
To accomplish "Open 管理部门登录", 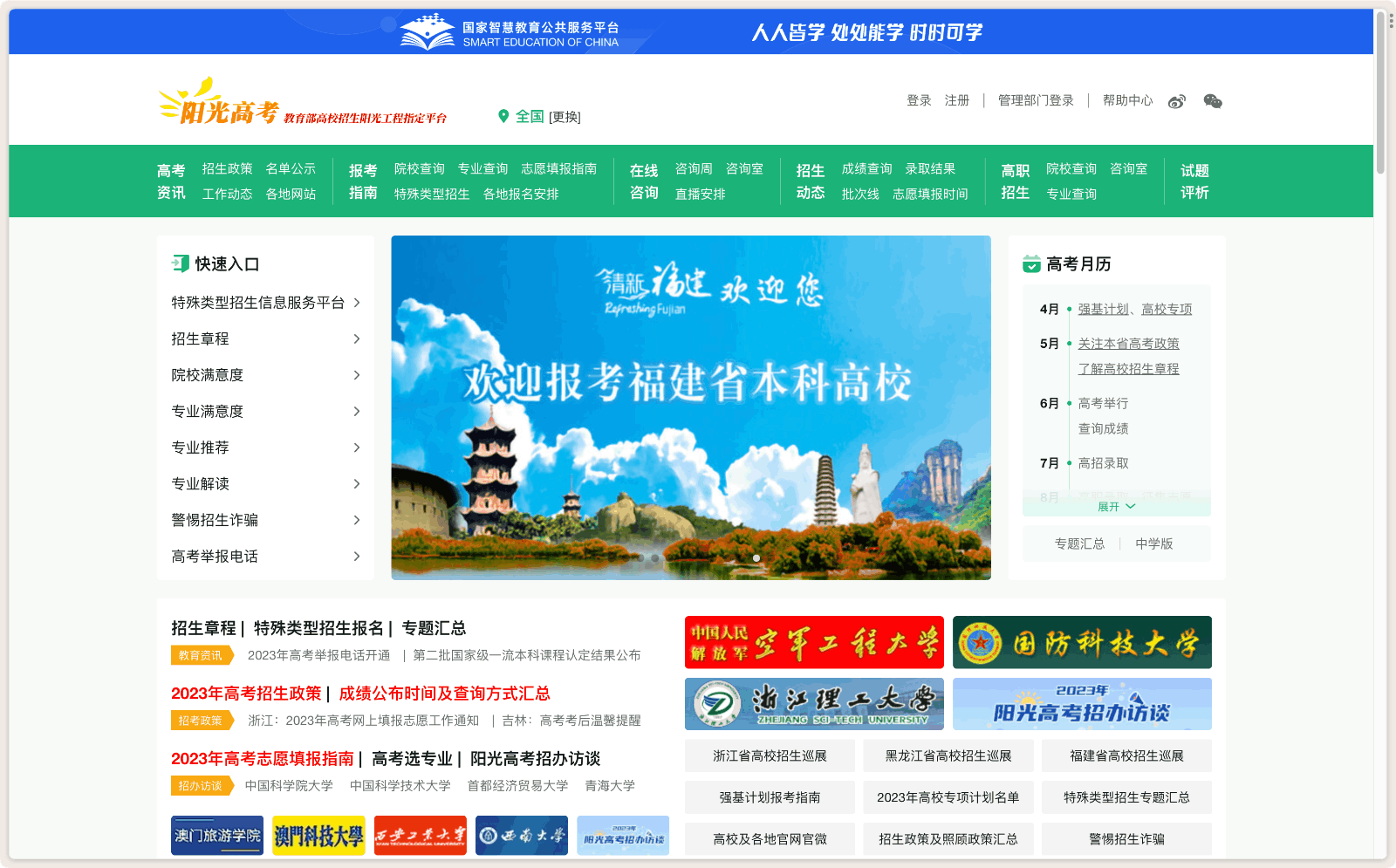I will point(1036,100).
